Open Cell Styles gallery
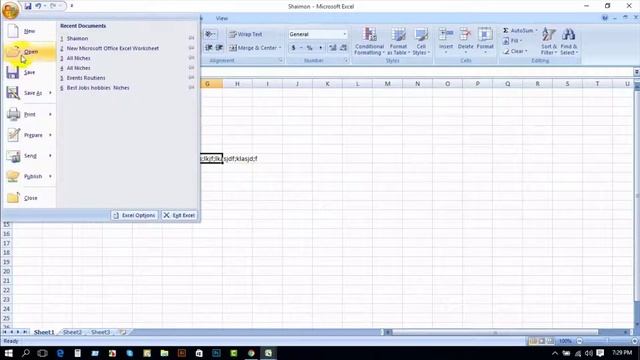Viewport: 640px width, 360px height. tap(421, 41)
